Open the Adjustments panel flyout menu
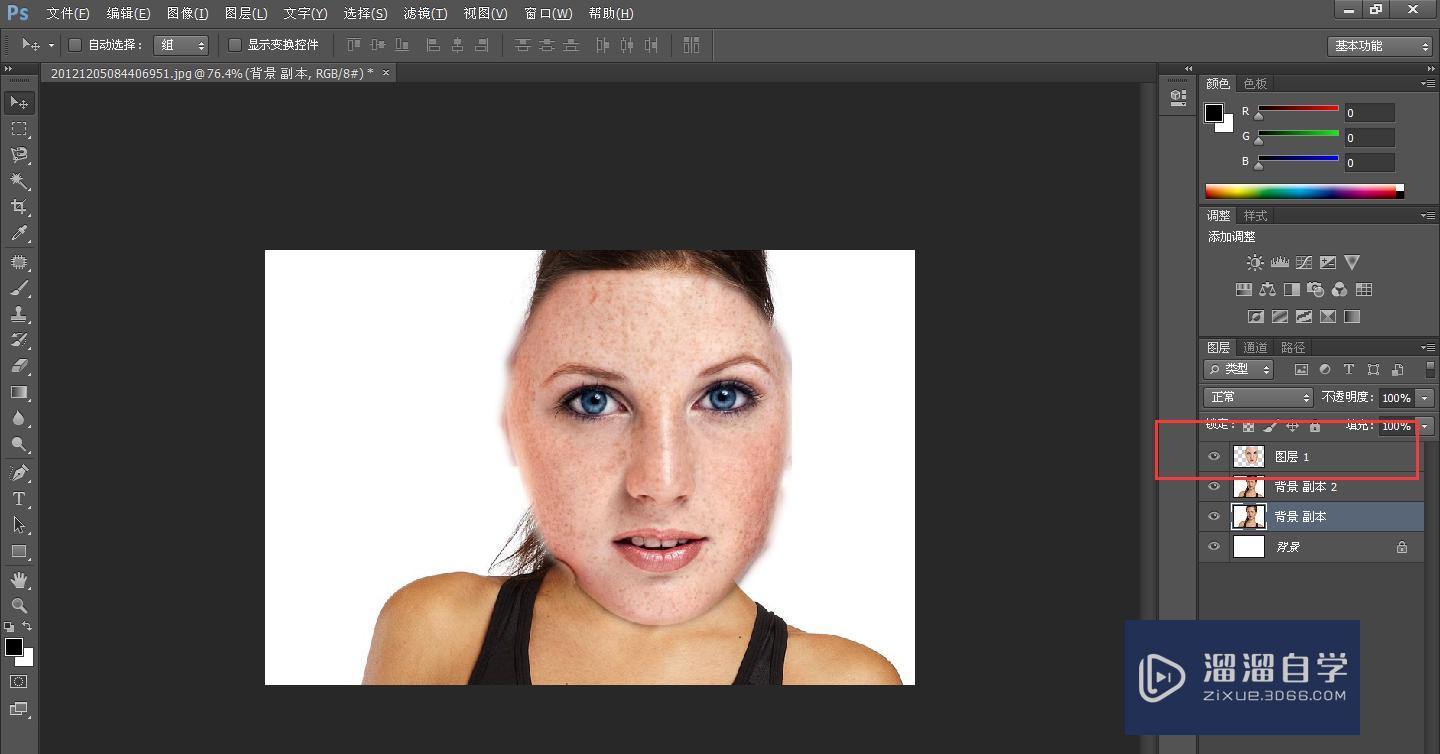This screenshot has height=754, width=1440. click(1428, 215)
